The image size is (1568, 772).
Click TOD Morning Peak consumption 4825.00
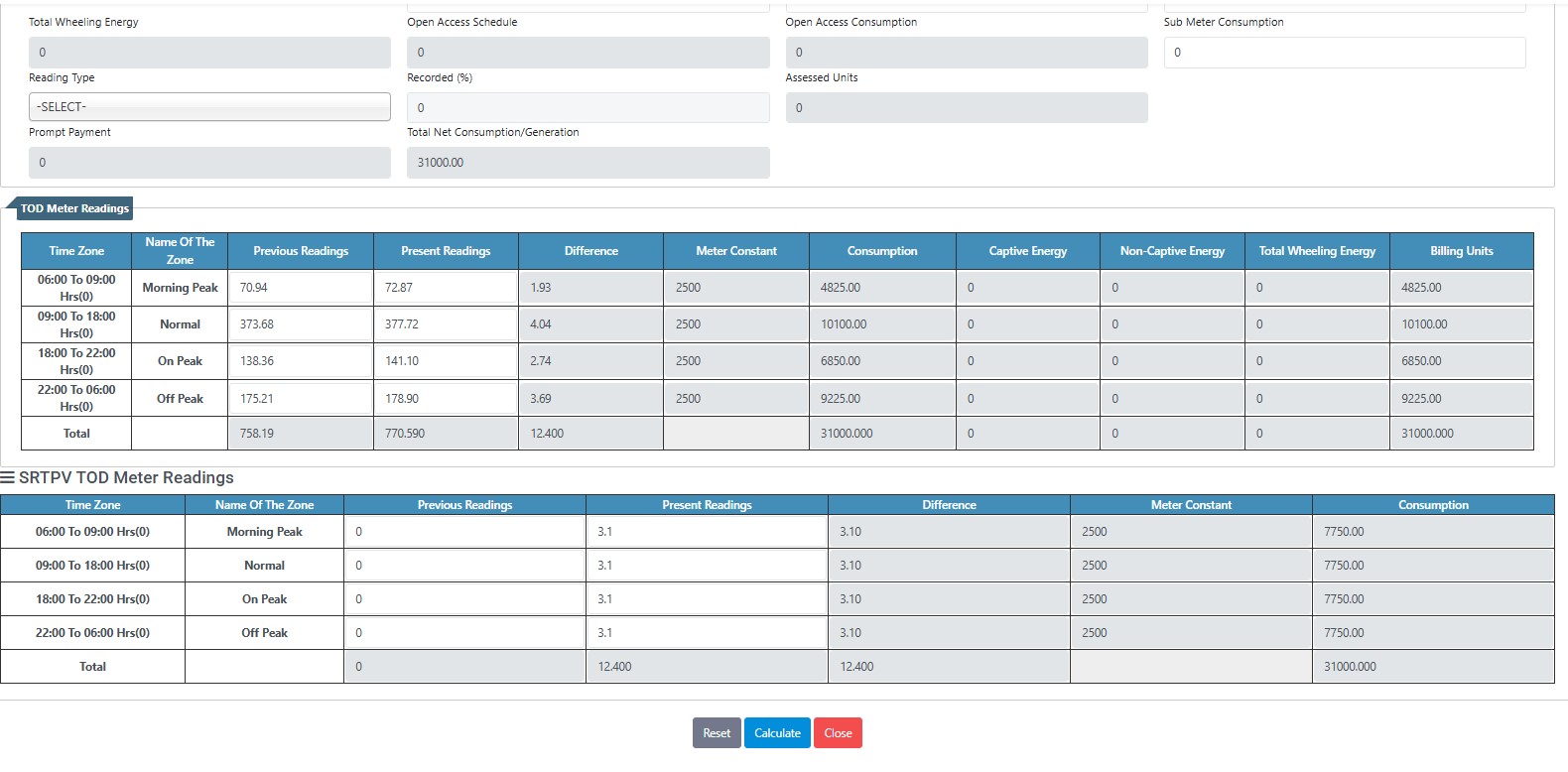pyautogui.click(x=882, y=288)
